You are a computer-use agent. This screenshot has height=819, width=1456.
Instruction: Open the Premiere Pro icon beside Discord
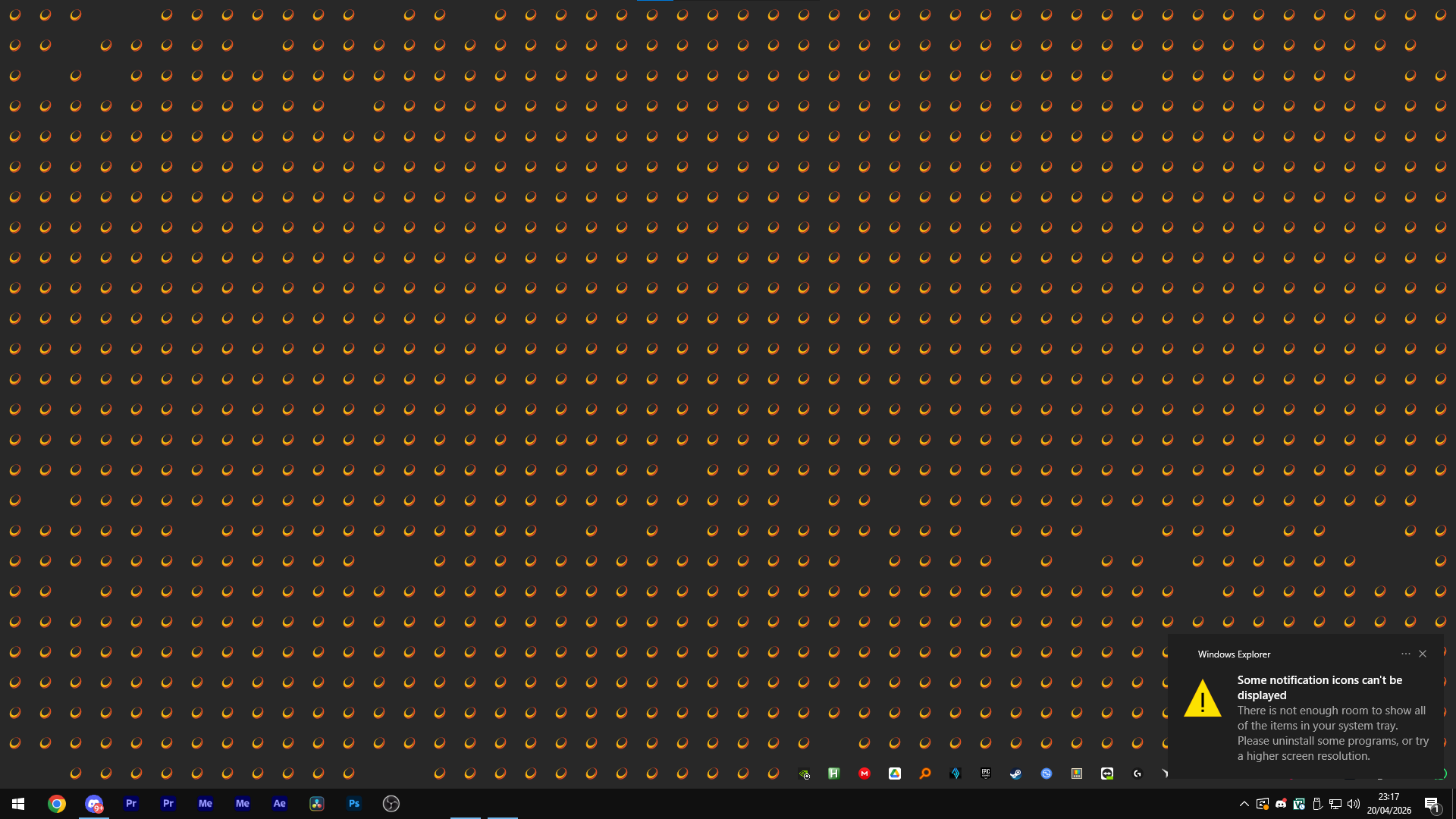[131, 804]
